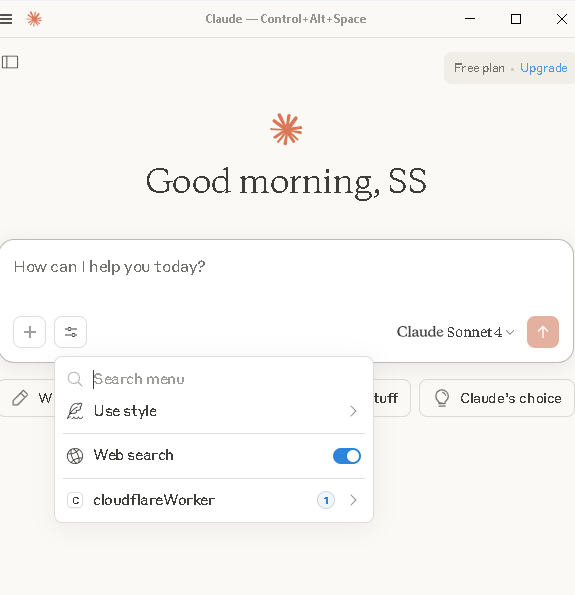575x595 pixels.
Task: Open the hamburger menu in title bar
Action: click(x=6, y=19)
